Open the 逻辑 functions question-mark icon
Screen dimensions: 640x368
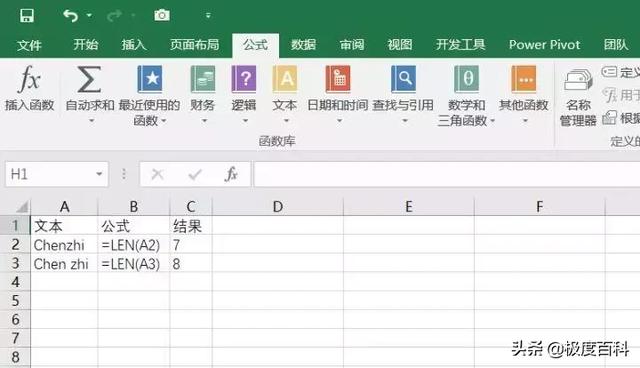pyautogui.click(x=244, y=79)
